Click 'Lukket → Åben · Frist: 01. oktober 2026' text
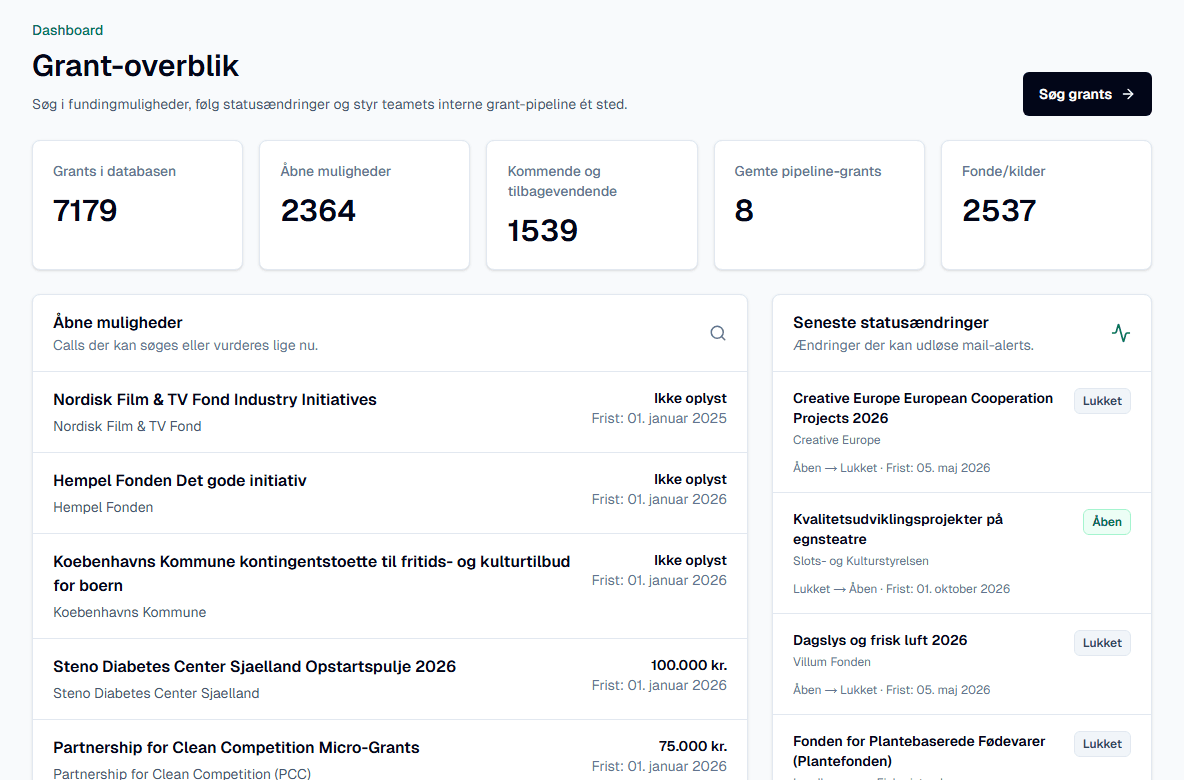Viewport: 1184px width, 780px height. (901, 589)
